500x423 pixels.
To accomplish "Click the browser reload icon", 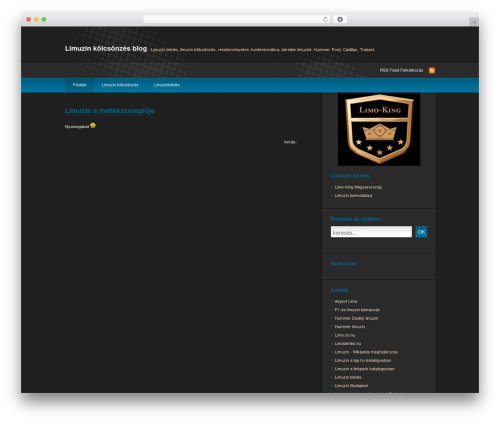I will coord(325,19).
